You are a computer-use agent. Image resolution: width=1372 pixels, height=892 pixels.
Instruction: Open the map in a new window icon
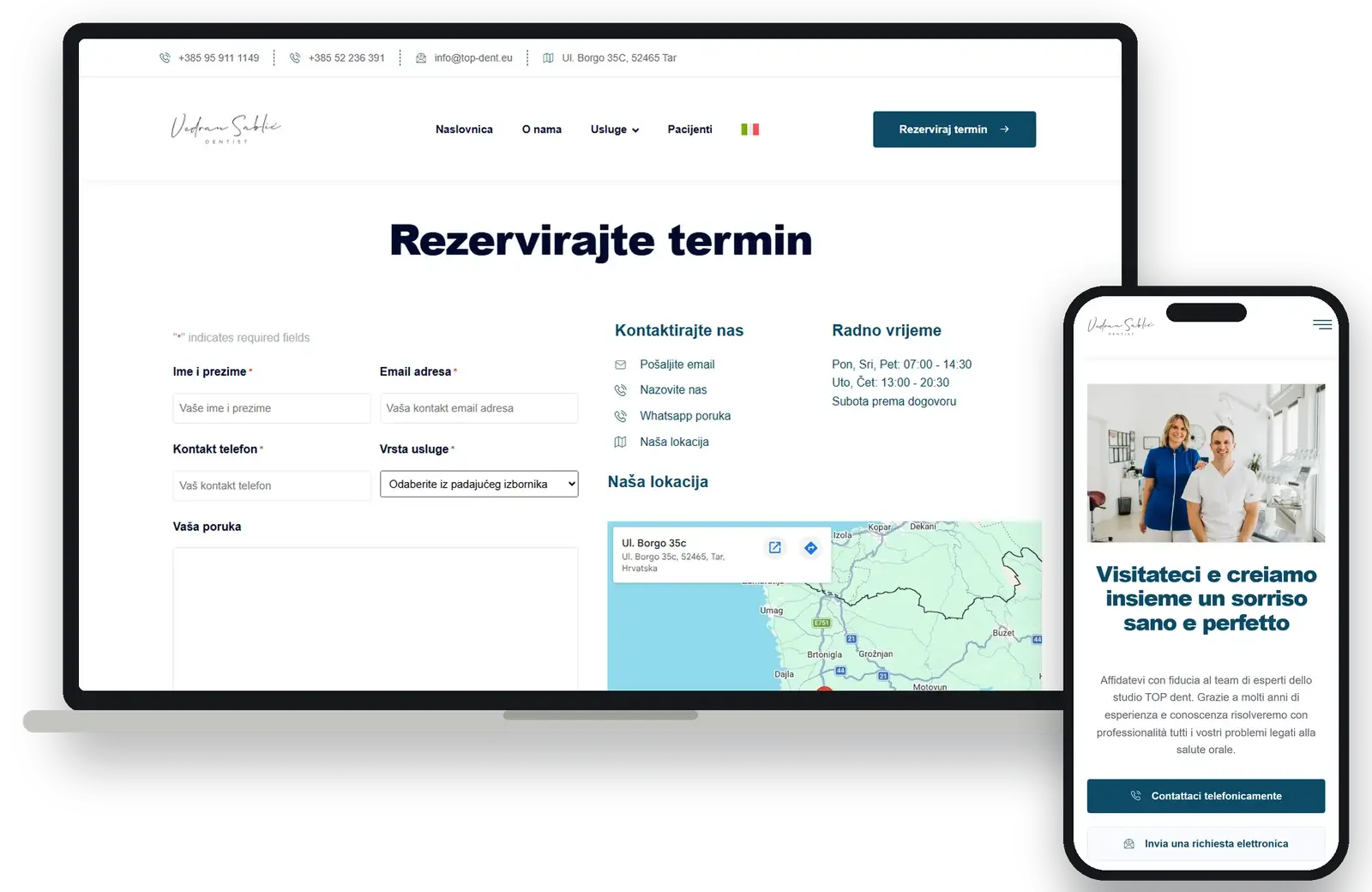[775, 547]
